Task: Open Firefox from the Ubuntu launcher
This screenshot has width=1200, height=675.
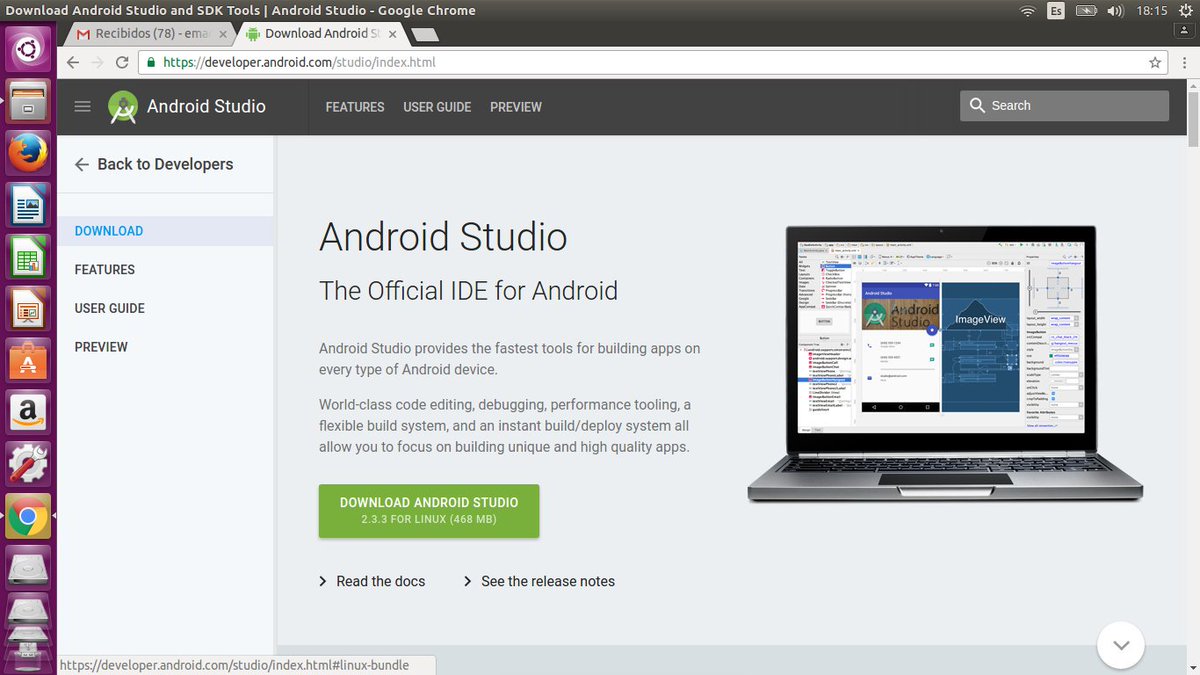Action: [27, 152]
